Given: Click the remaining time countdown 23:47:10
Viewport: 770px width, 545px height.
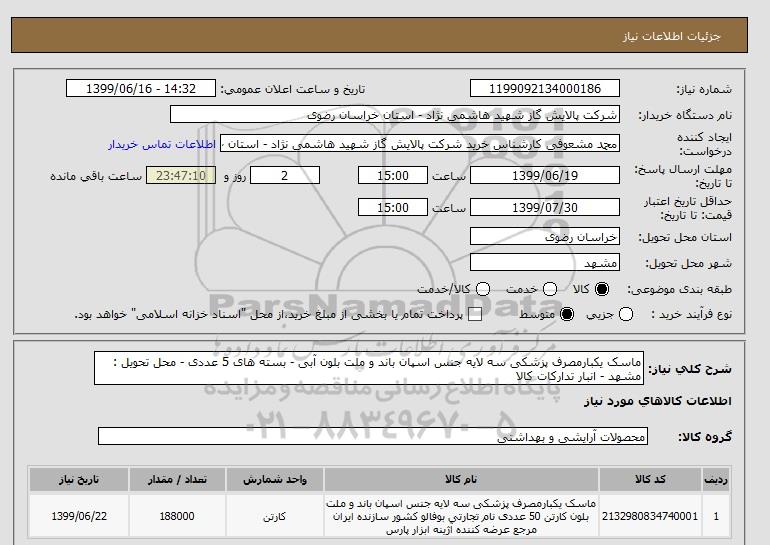Looking at the screenshot, I should pos(181,175).
